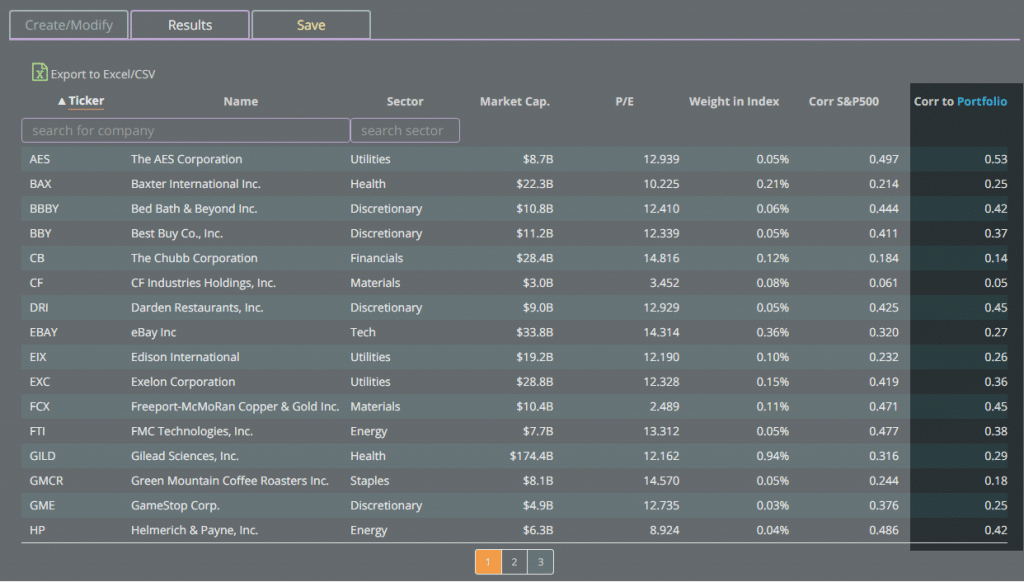Switch to the Results tab
Viewport: 1024px width, 582px height.
(190, 25)
